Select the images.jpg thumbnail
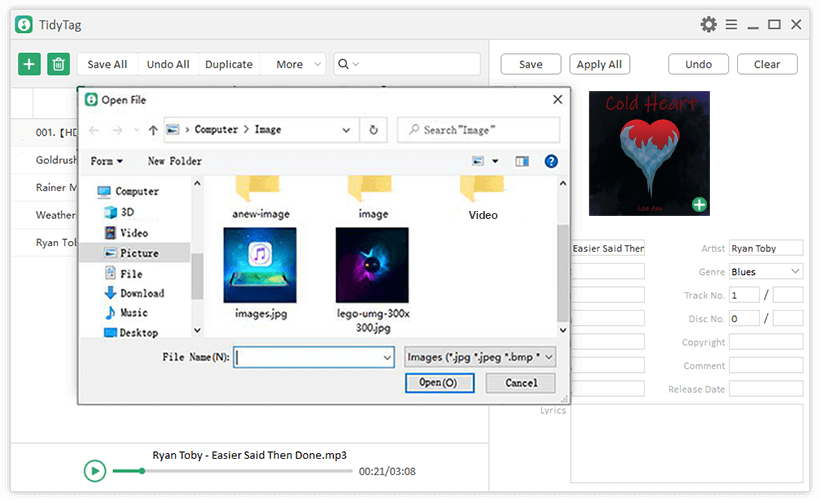 click(x=260, y=265)
